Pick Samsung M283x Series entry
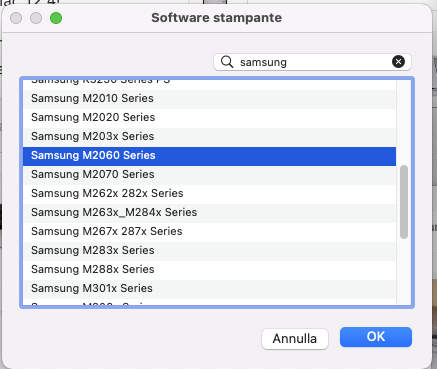This screenshot has height=369, width=437. click(x=209, y=250)
